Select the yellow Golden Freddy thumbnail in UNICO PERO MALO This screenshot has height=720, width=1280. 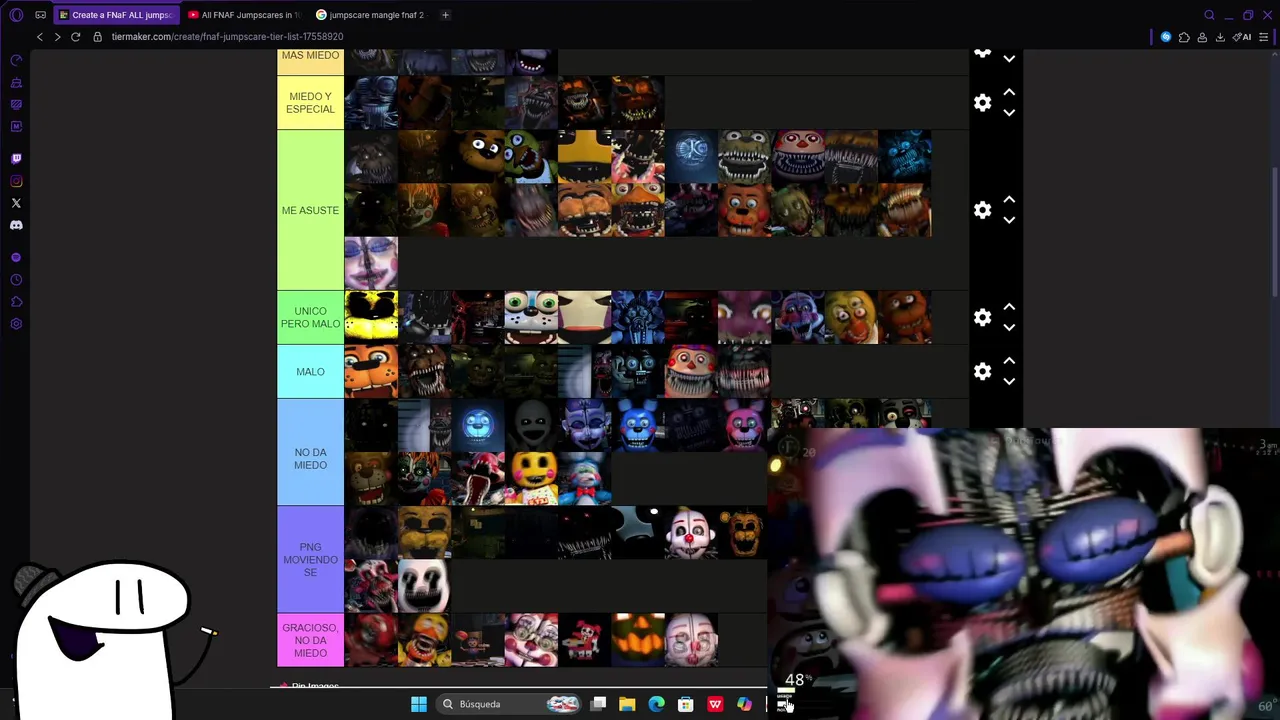(x=371, y=317)
